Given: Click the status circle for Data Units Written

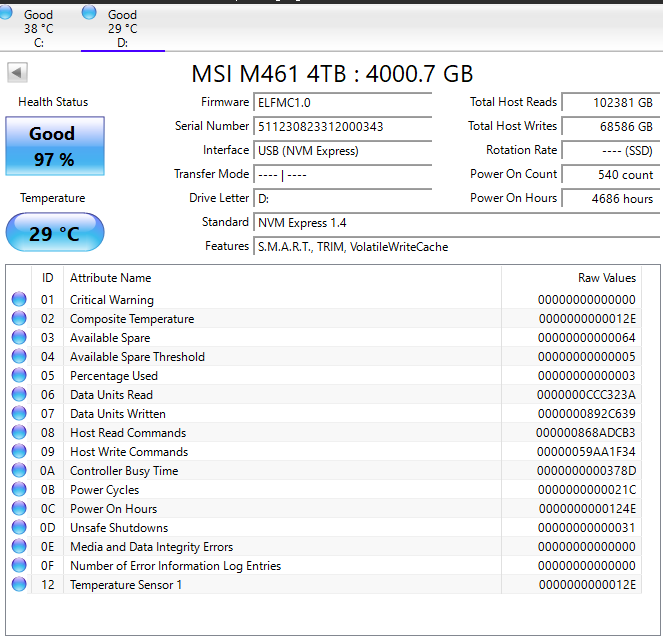Looking at the screenshot, I should tap(19, 414).
